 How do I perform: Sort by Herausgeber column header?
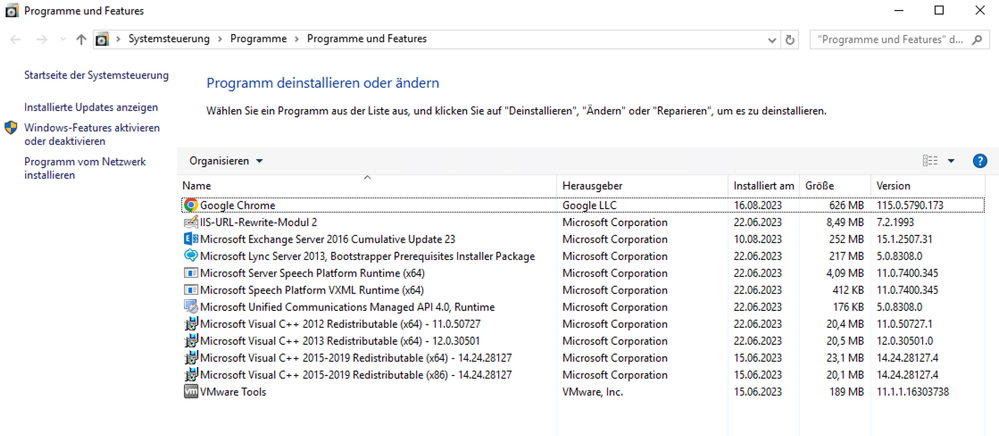tap(642, 186)
